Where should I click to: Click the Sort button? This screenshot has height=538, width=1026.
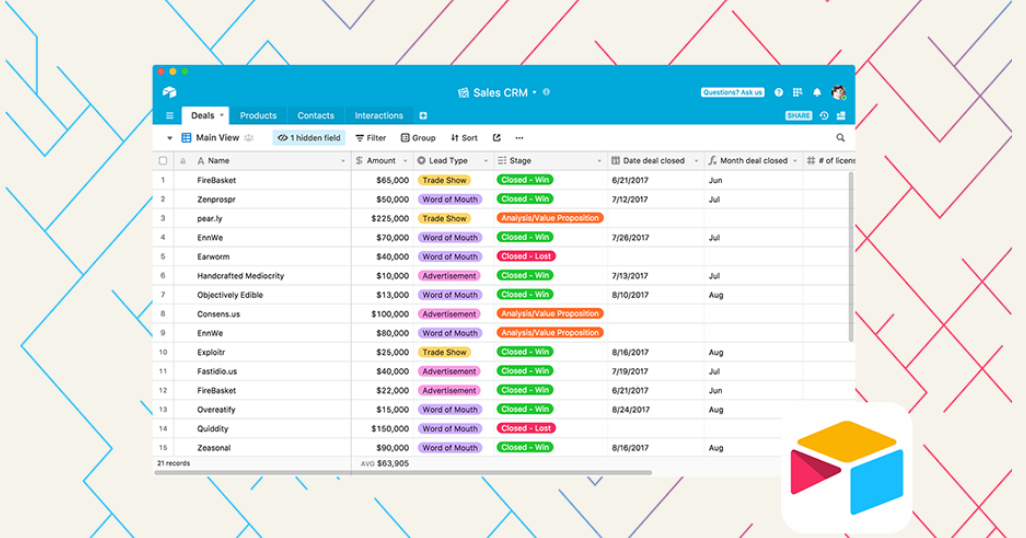pos(464,138)
